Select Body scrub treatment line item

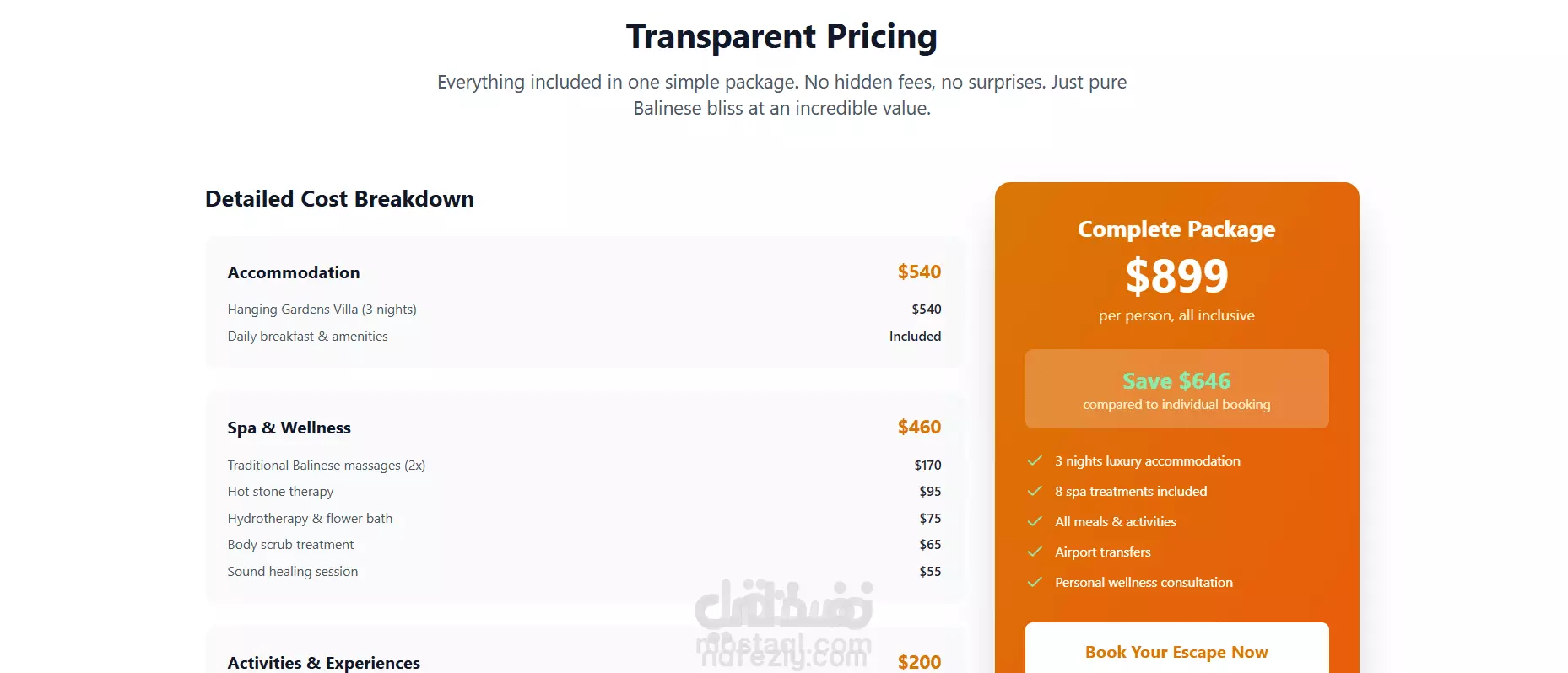point(584,544)
